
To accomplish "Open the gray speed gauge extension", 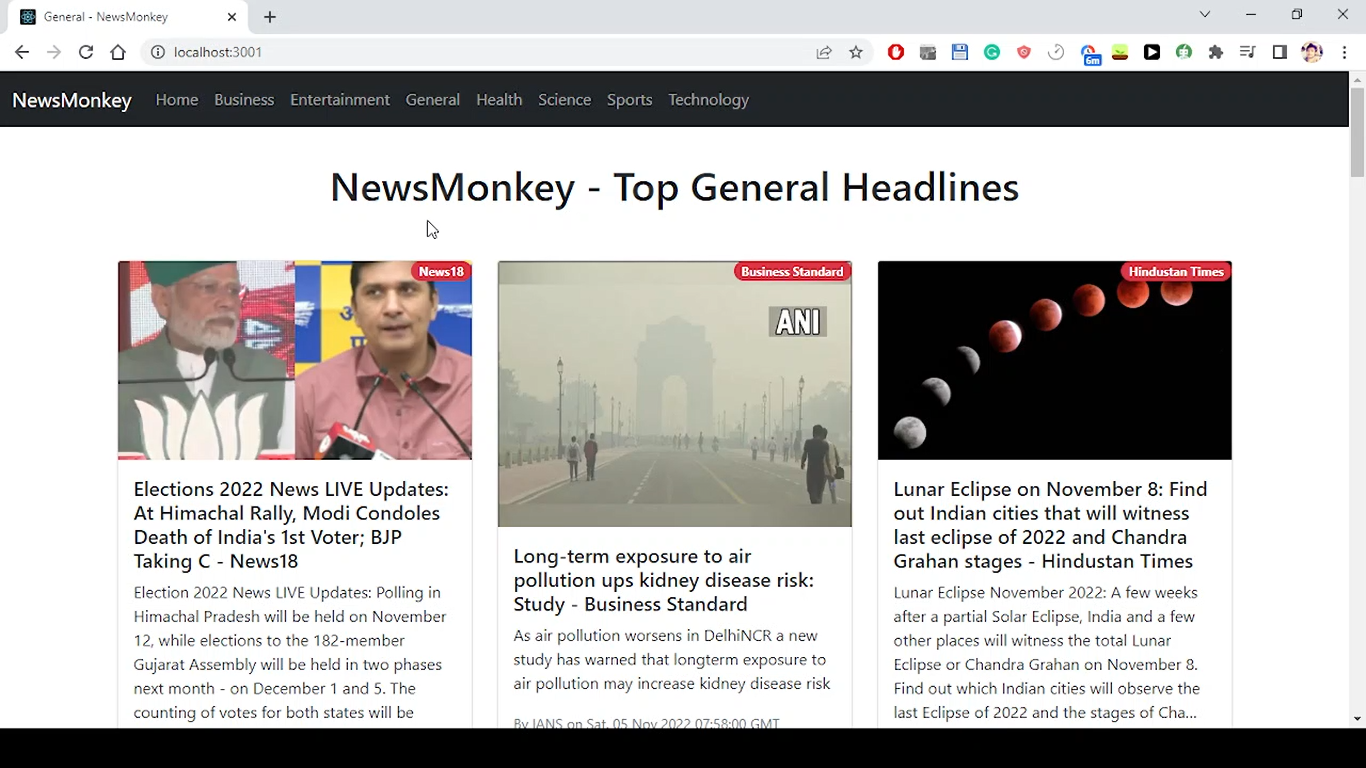I will coord(1056,52).
